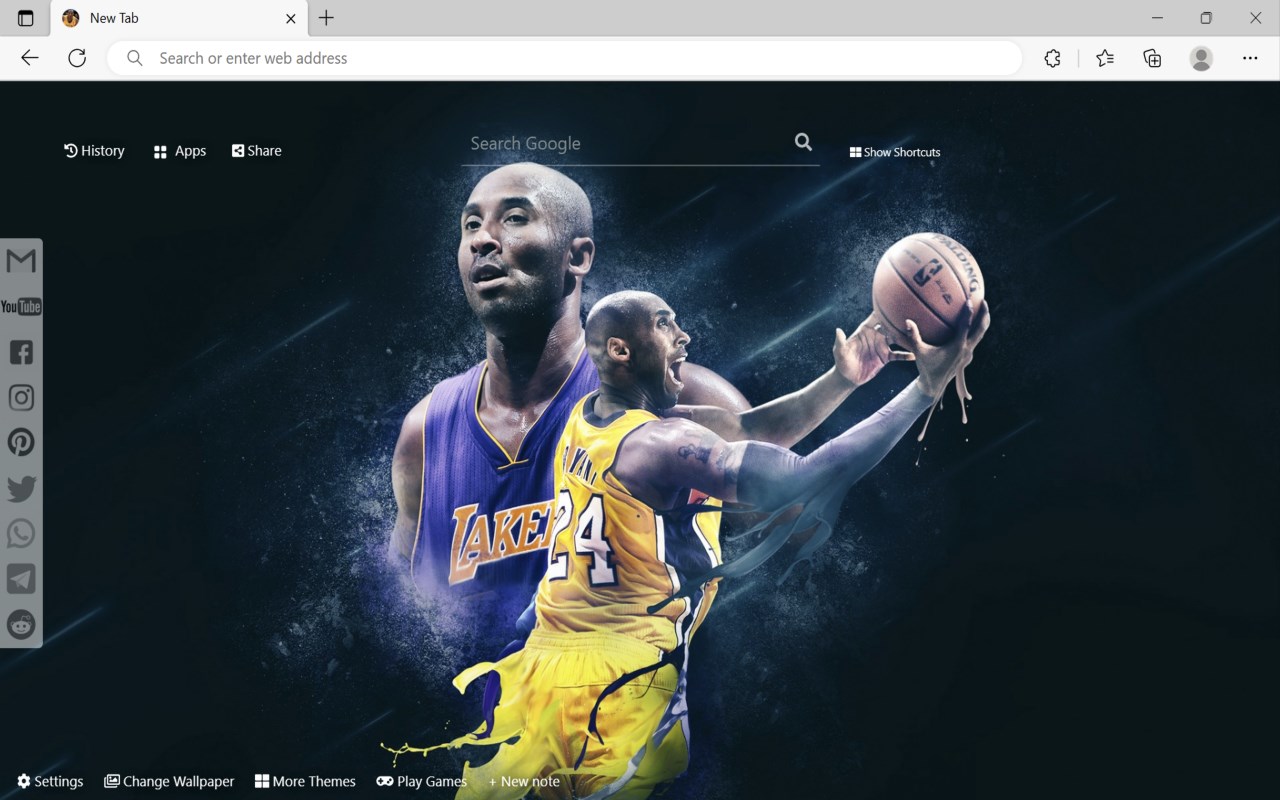Viewport: 1280px width, 800px height.
Task: Open Gmail from the sidebar
Action: [21, 261]
